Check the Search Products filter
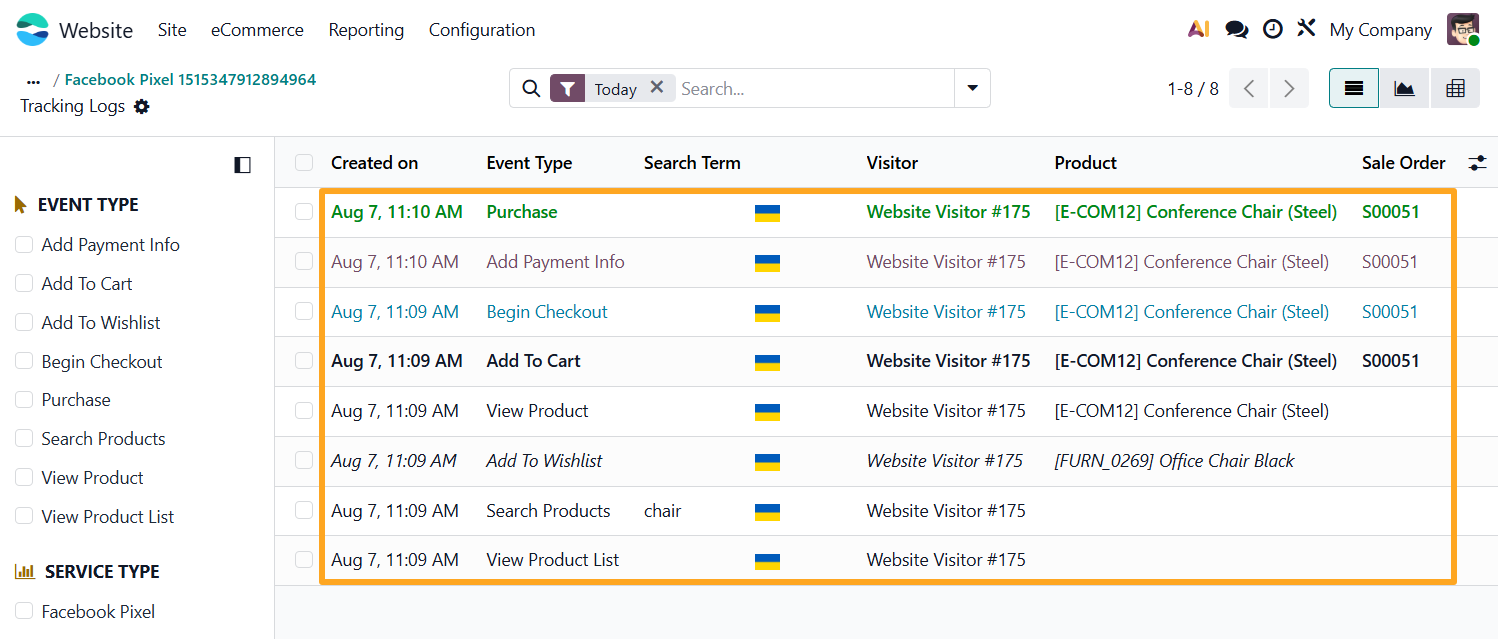 pyautogui.click(x=24, y=439)
